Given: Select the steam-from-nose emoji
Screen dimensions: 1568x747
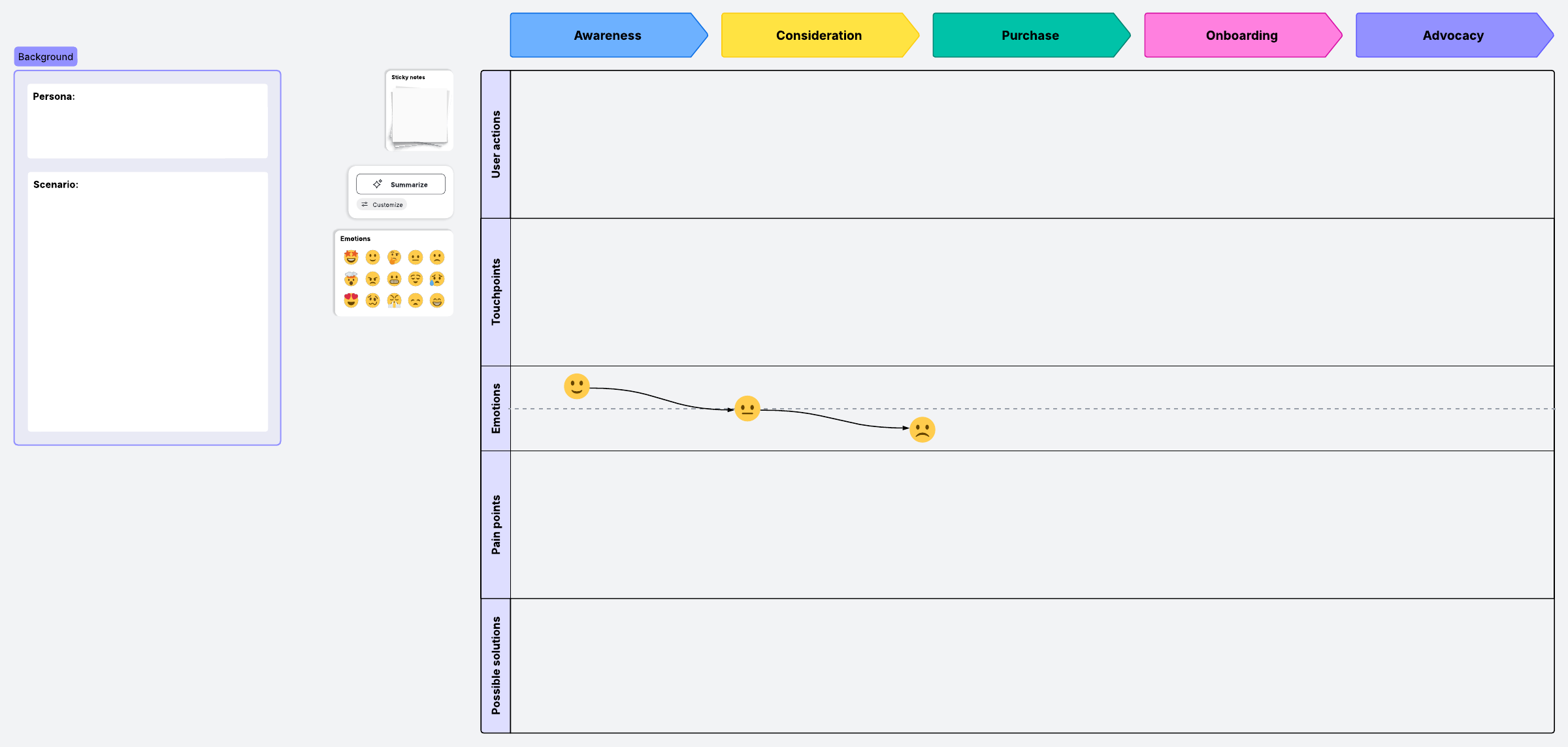Looking at the screenshot, I should 394,300.
